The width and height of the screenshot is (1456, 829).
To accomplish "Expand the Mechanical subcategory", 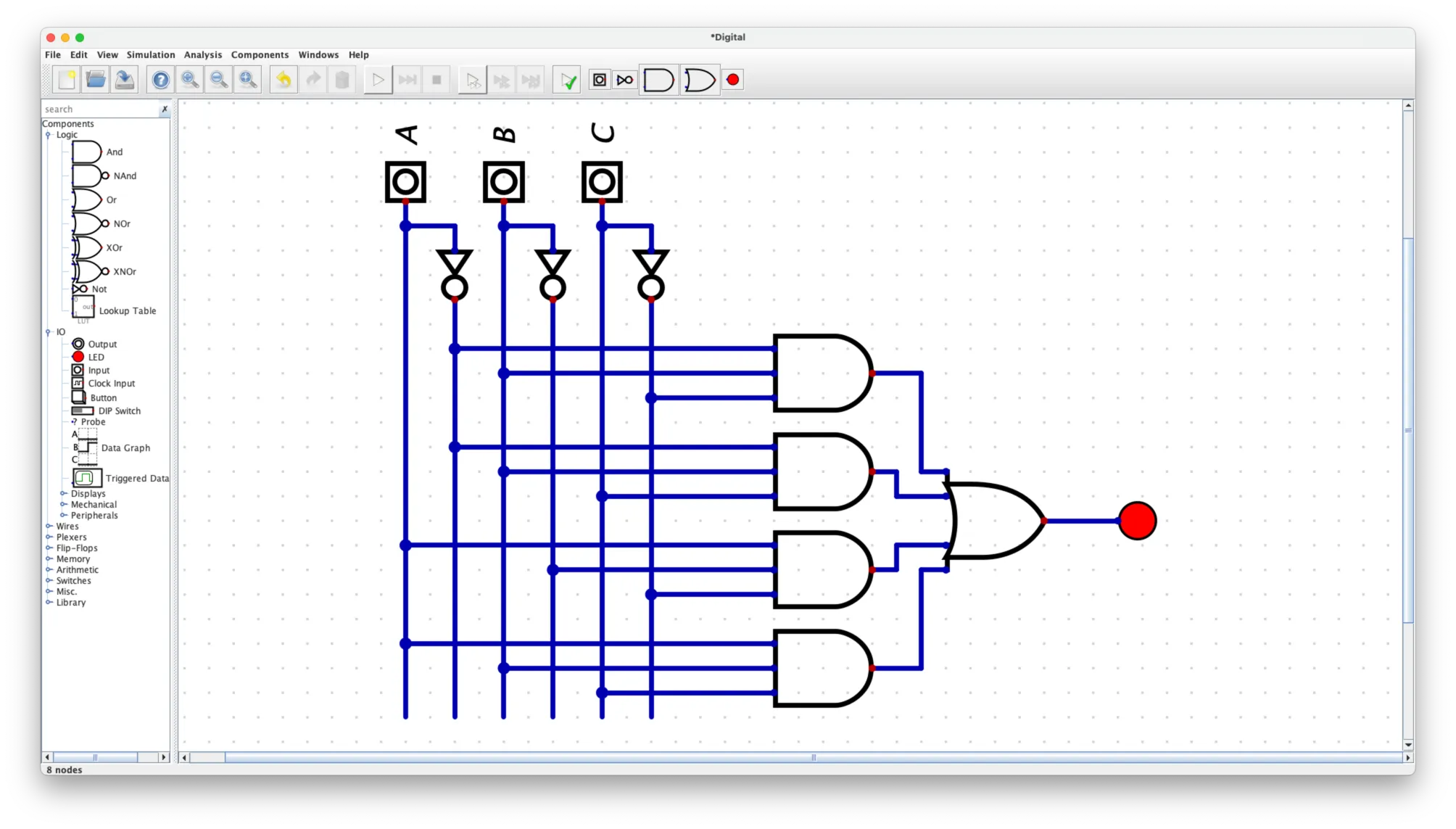I will tap(64, 505).
